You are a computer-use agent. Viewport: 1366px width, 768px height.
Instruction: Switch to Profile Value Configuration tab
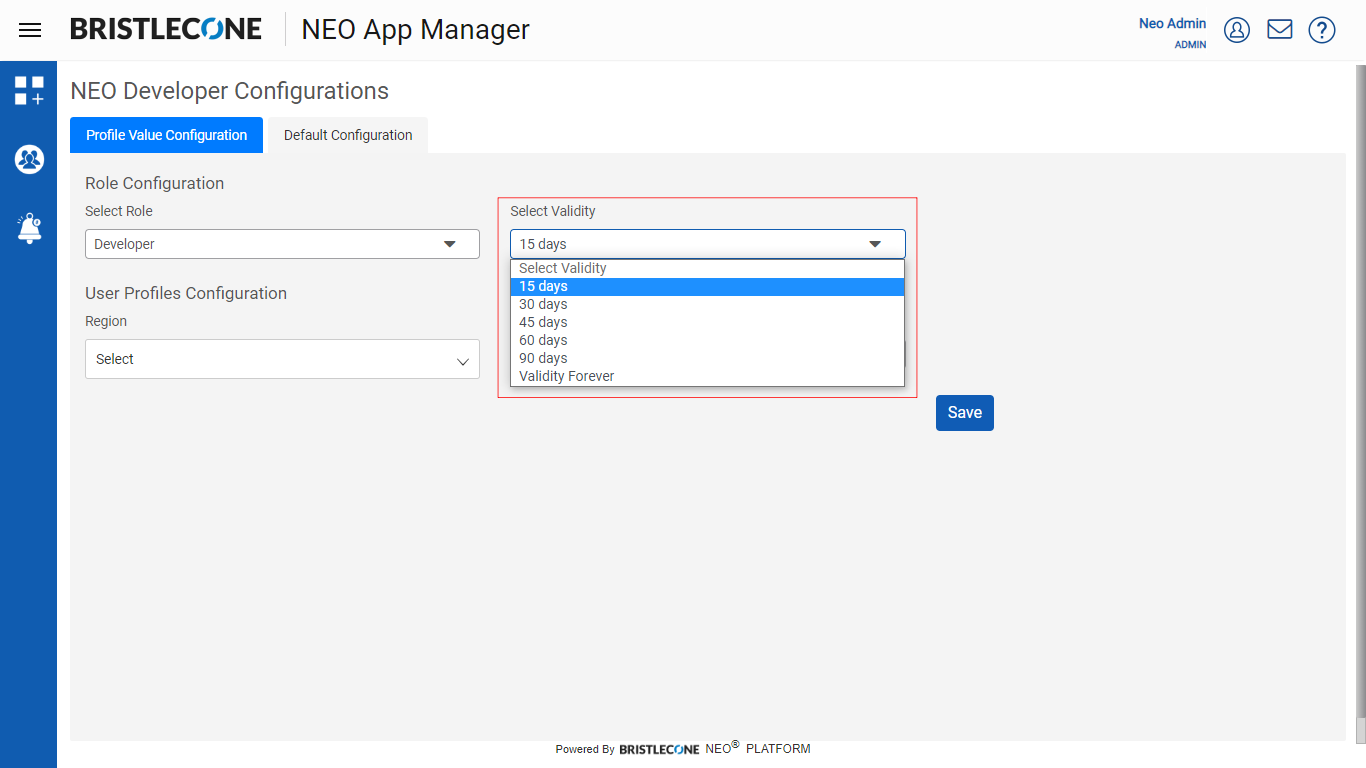[166, 135]
